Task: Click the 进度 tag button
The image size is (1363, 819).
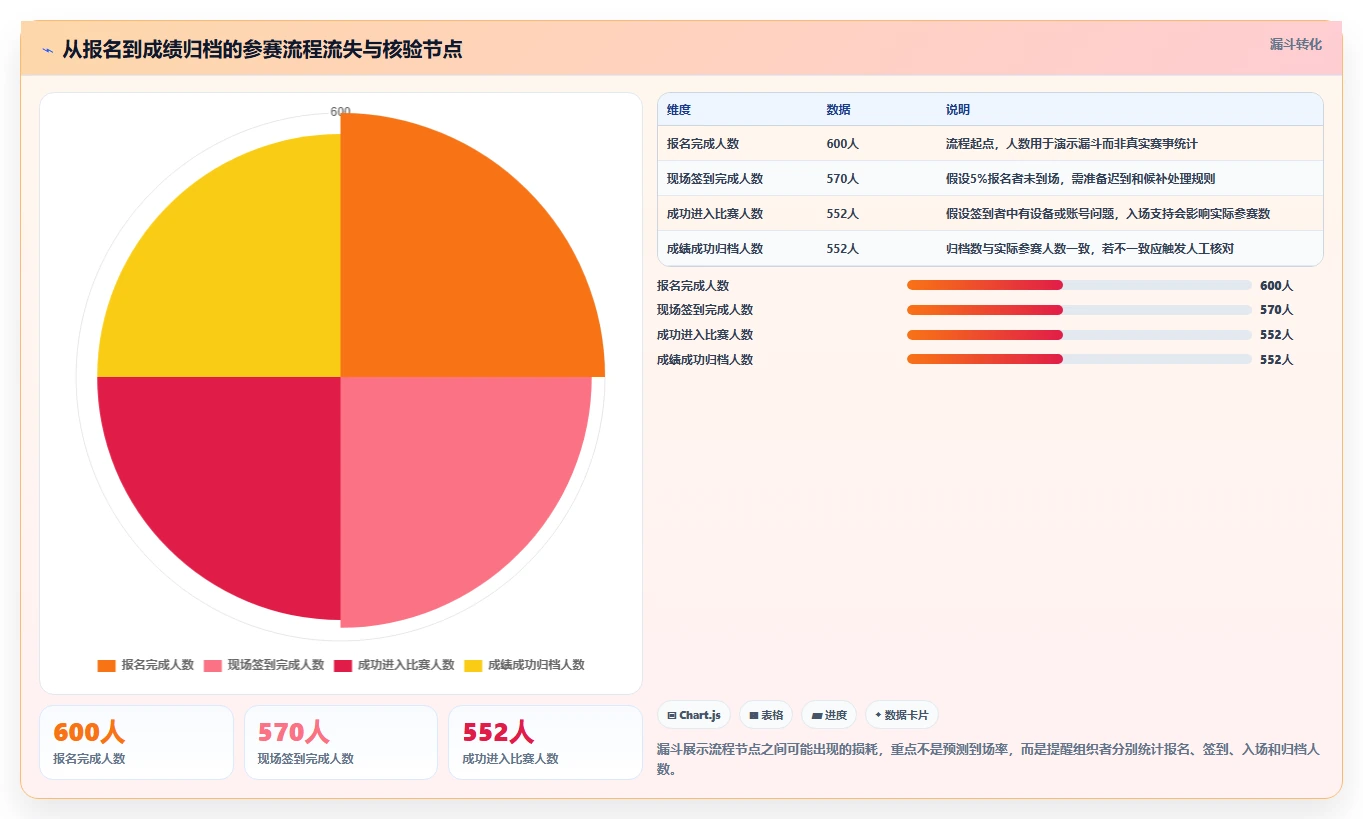Action: tap(829, 715)
